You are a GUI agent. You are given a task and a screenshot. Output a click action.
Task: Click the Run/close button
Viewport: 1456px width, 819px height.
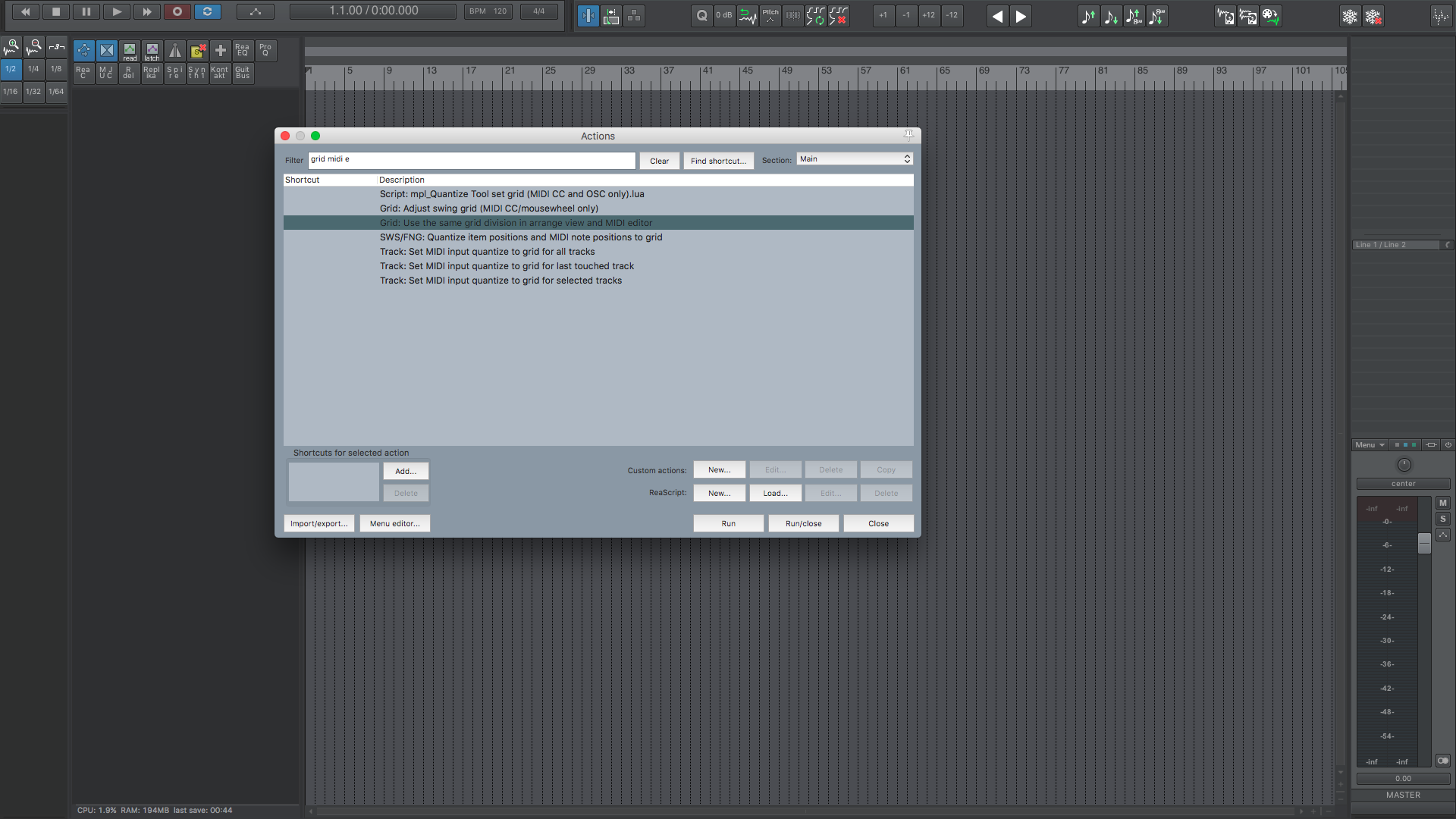tap(803, 524)
